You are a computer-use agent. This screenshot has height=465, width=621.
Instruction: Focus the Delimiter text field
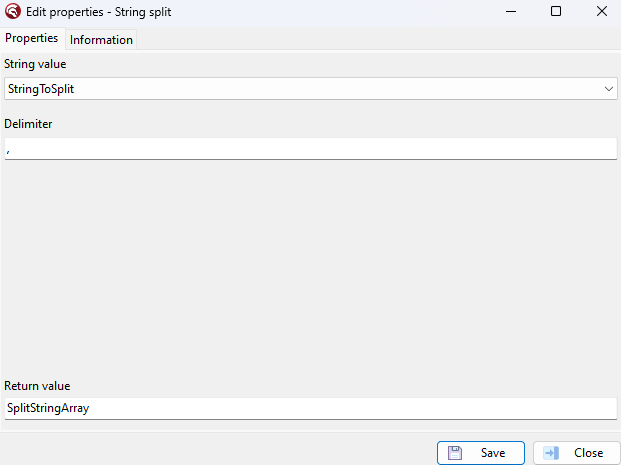tap(310, 149)
